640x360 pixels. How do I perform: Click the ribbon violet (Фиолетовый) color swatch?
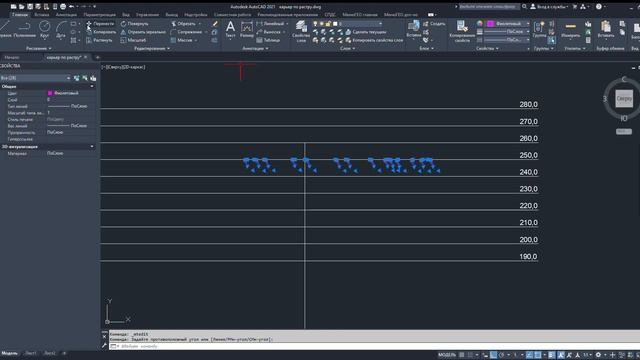pos(491,24)
